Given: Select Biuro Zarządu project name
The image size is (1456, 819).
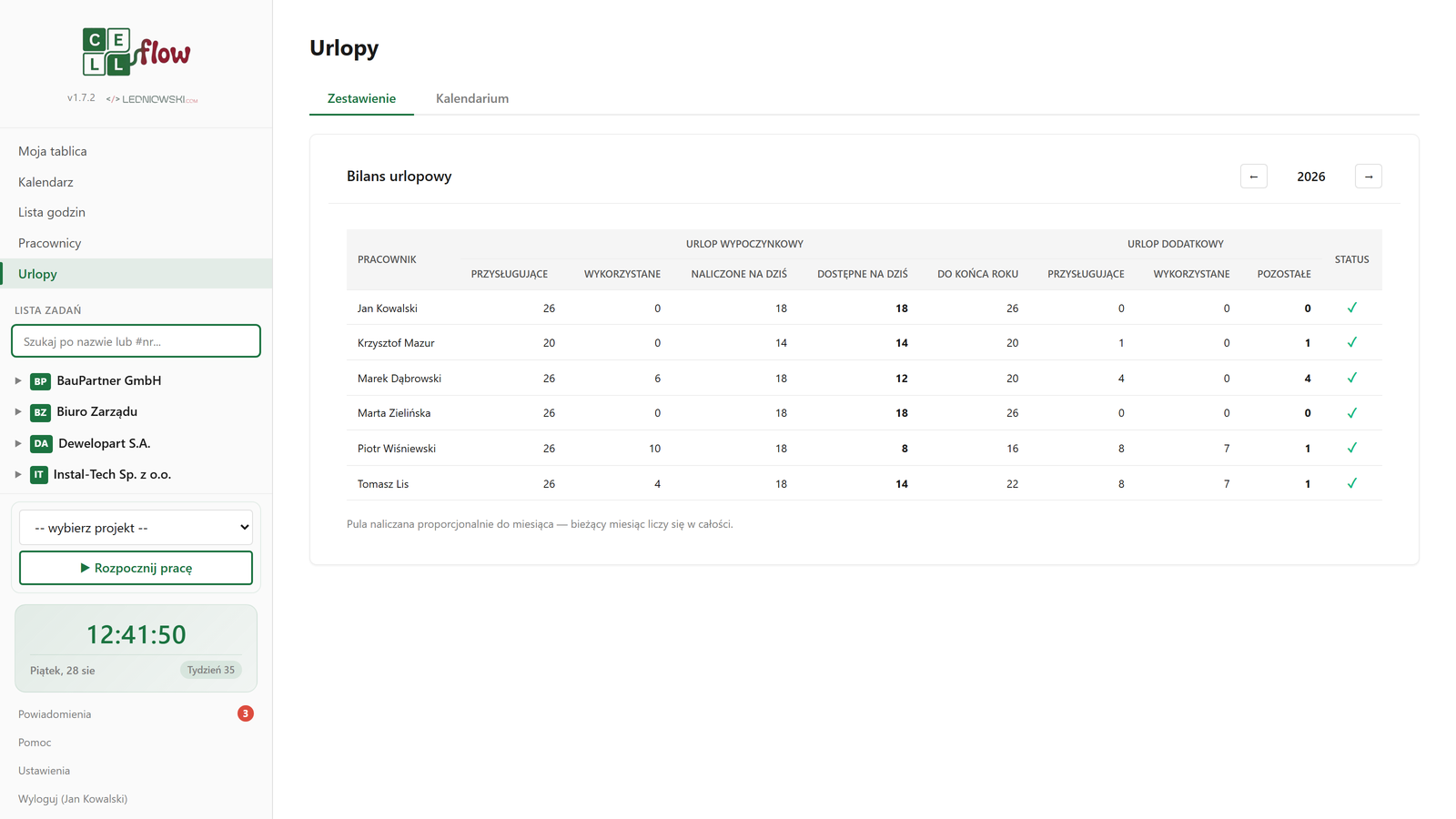Looking at the screenshot, I should [97, 412].
